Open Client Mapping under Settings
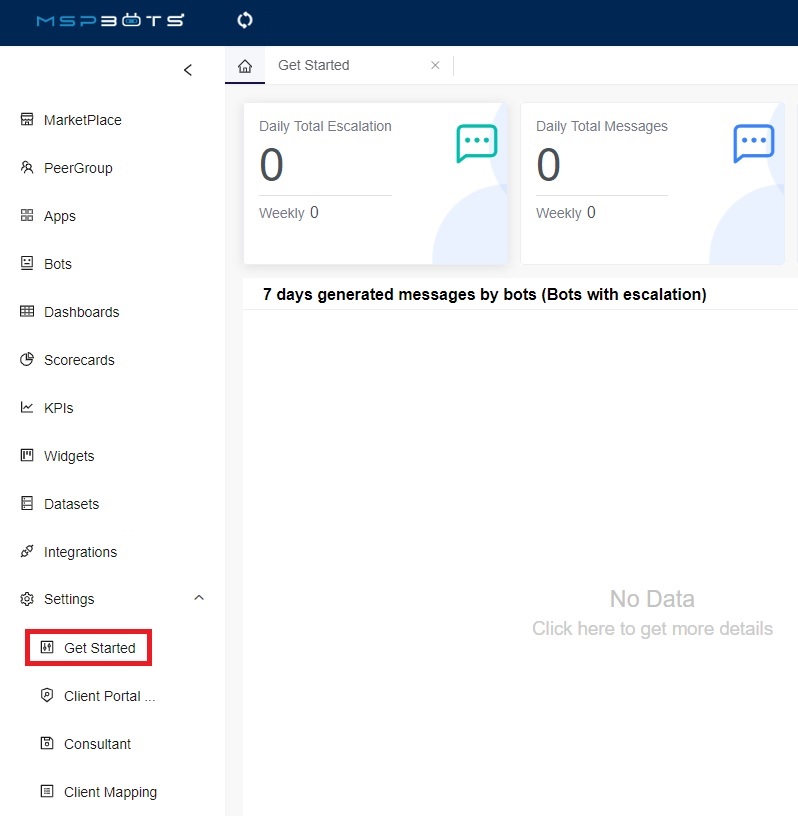This screenshot has width=798, height=816. 110,792
